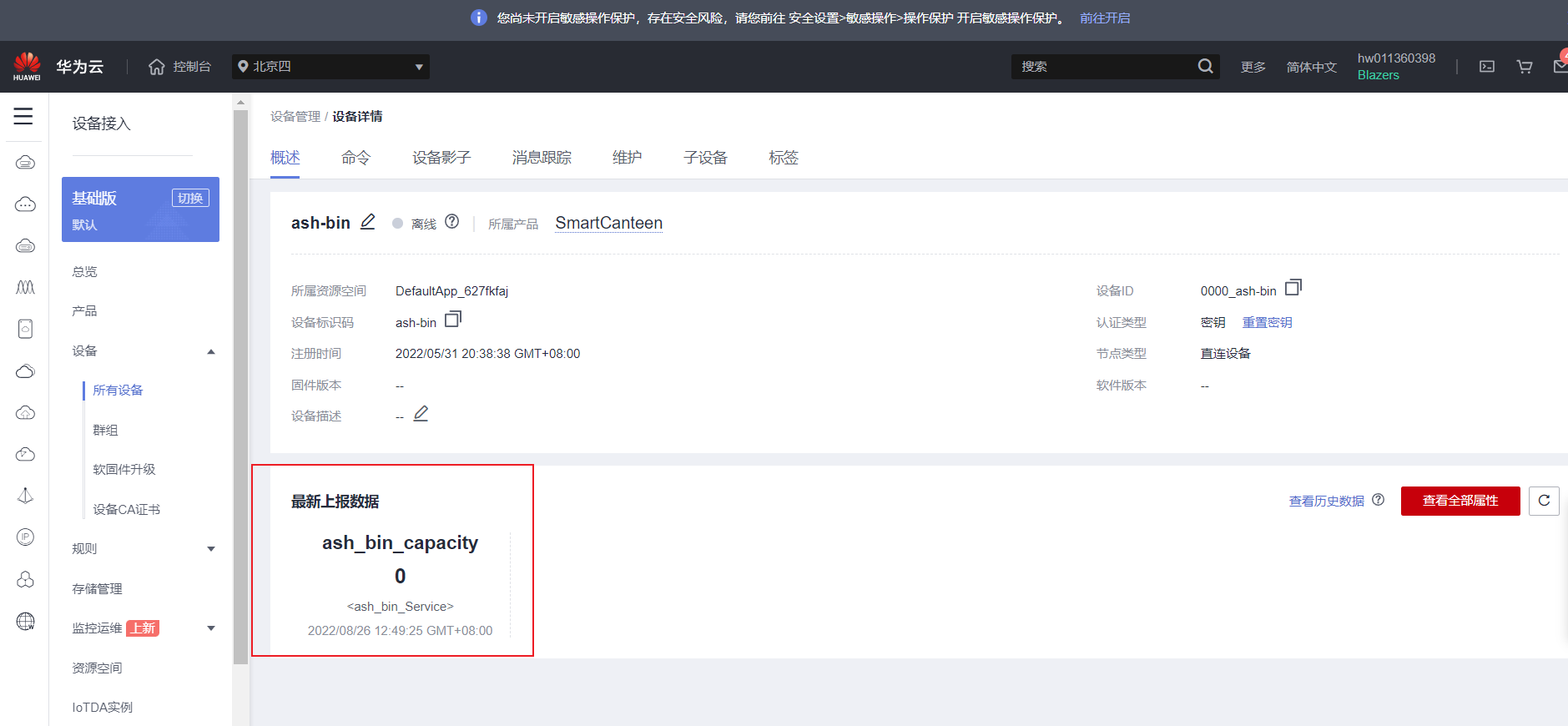Click the search magnifier icon

click(x=1205, y=66)
